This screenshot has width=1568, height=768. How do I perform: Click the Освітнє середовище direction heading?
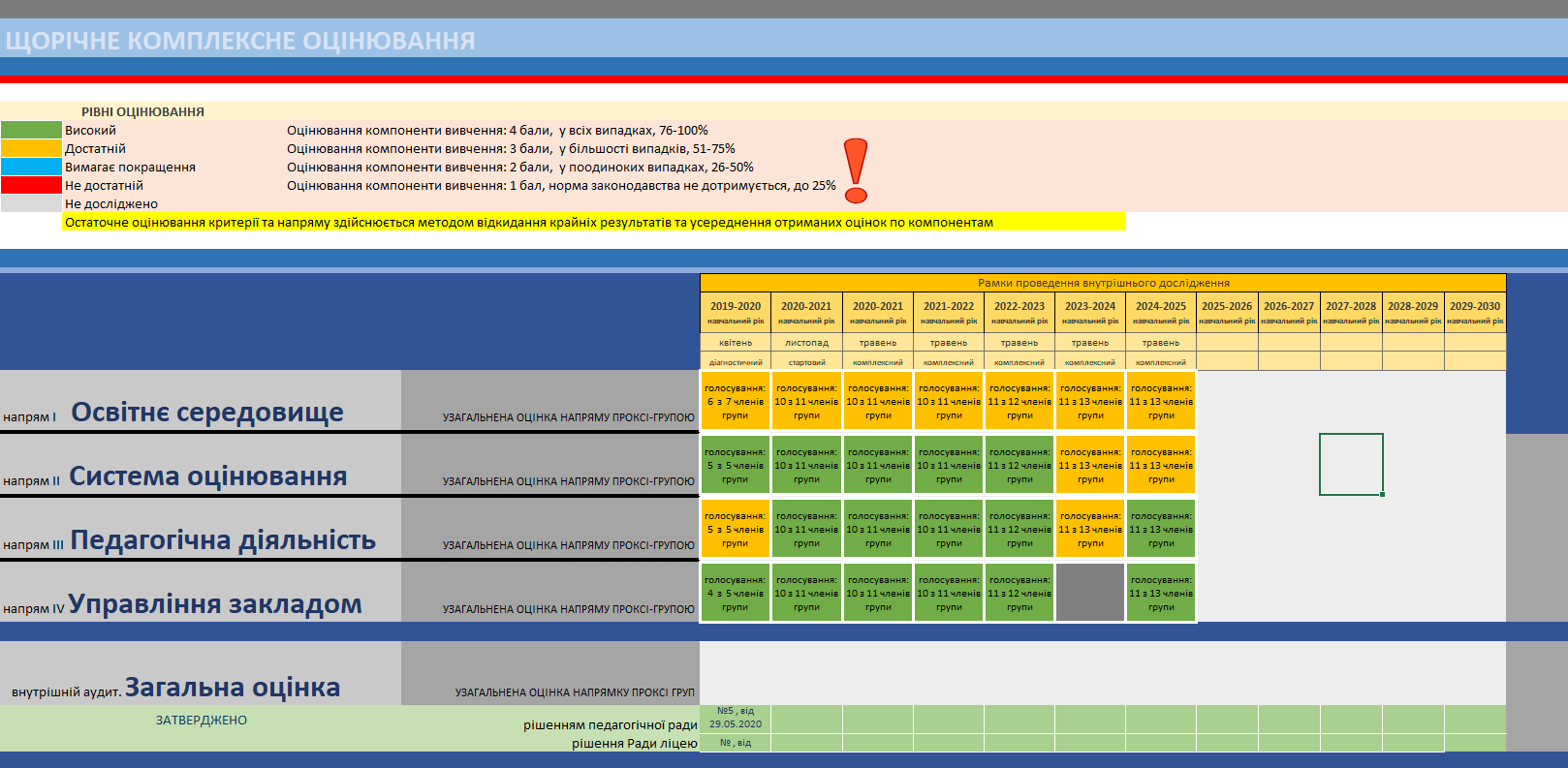pos(207,413)
